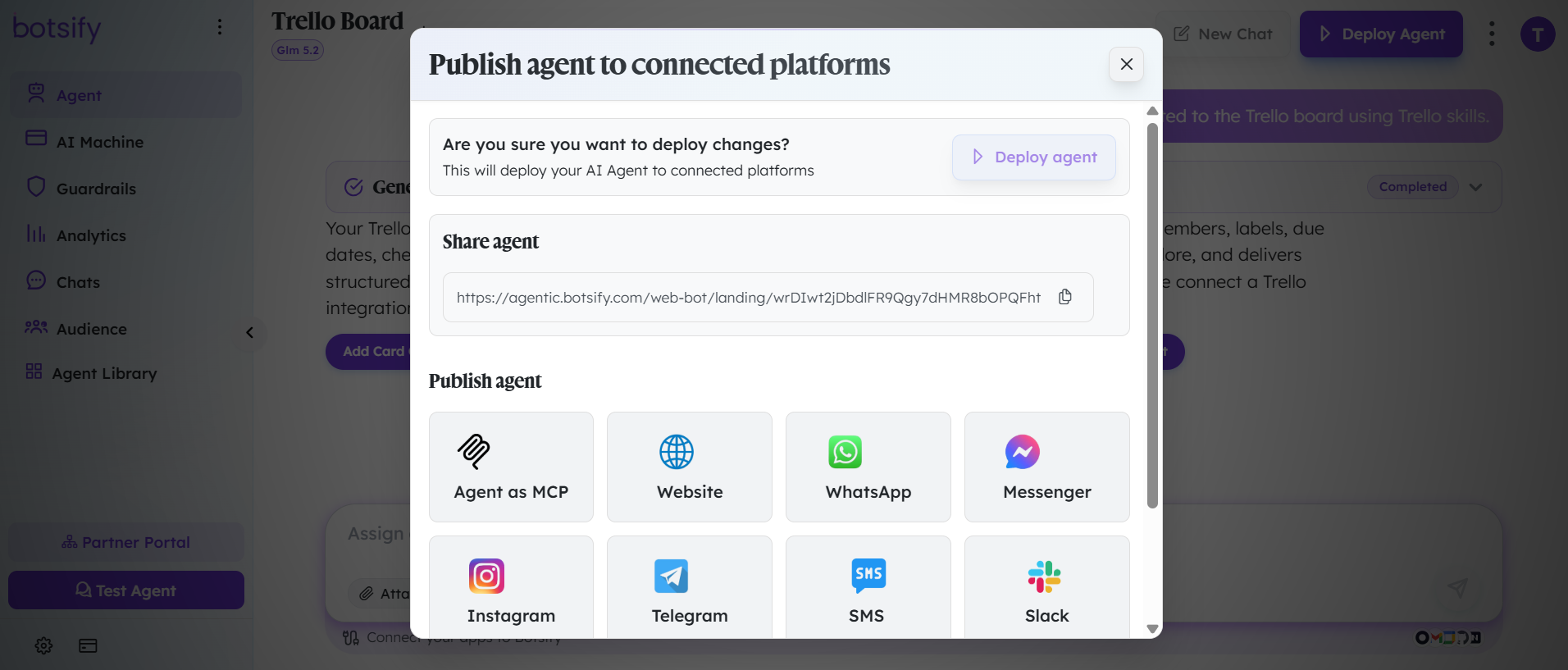Collapse the sidebar with the chevron arrow
The height and width of the screenshot is (670, 1568).
tap(249, 332)
